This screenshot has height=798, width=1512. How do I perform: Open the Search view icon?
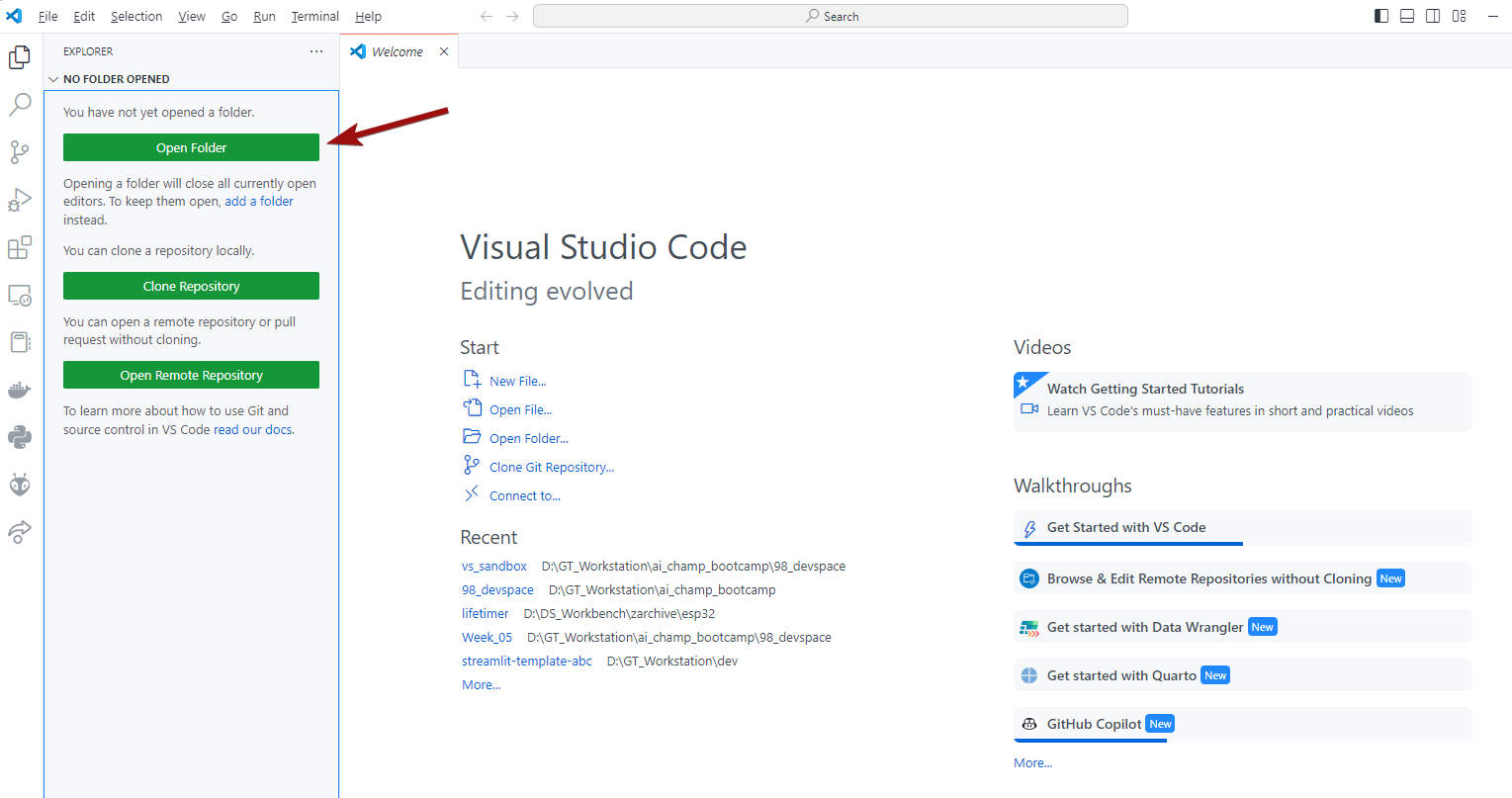coord(20,104)
